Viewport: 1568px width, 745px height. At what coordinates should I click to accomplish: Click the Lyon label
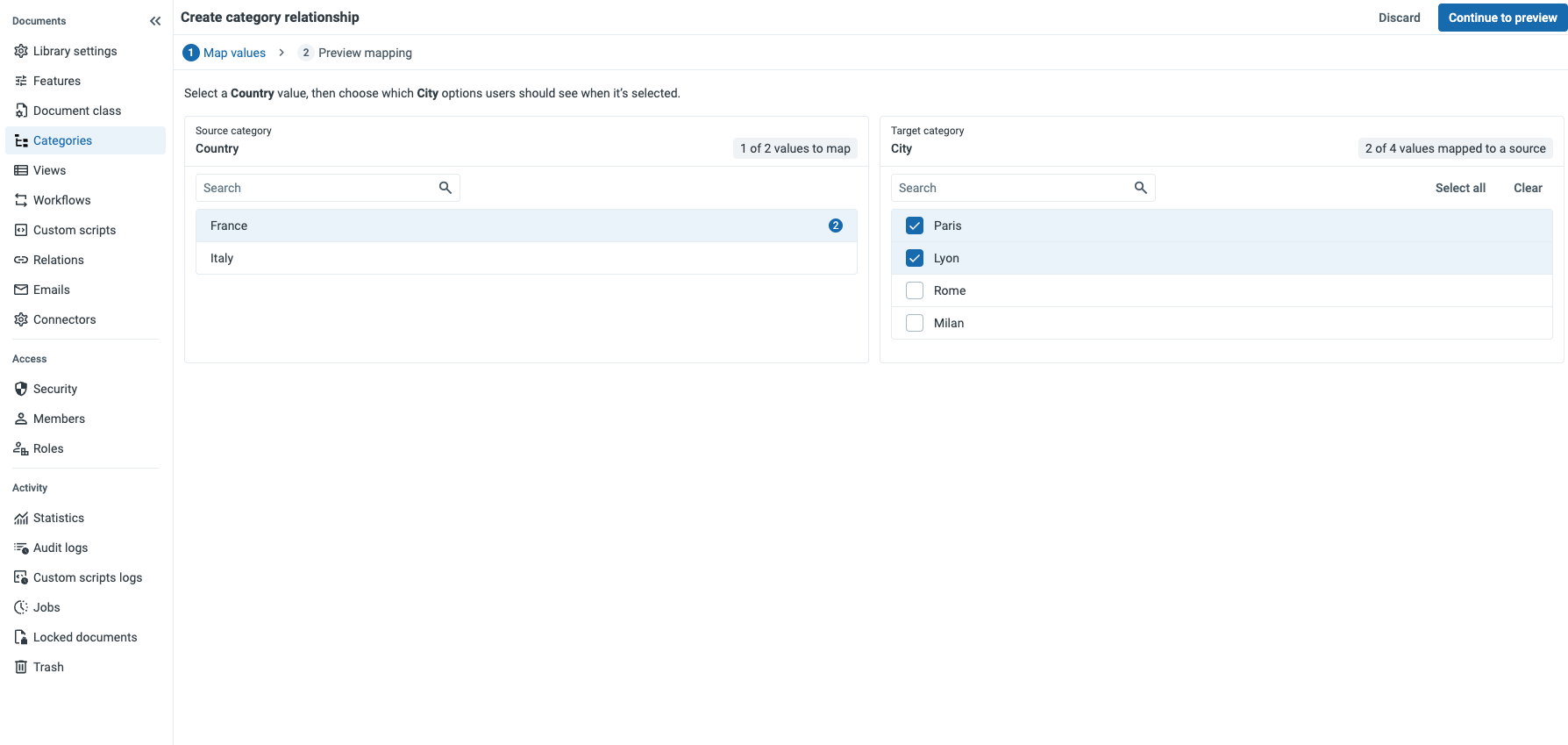(946, 258)
